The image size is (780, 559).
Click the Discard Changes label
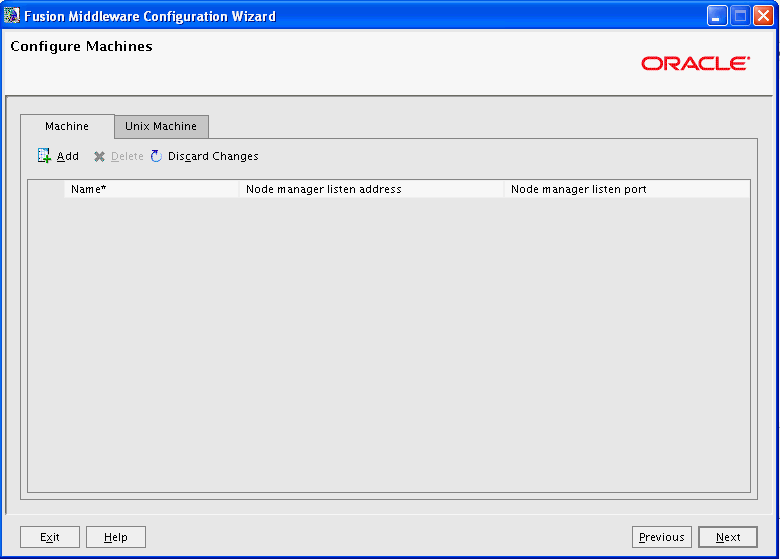click(x=213, y=156)
